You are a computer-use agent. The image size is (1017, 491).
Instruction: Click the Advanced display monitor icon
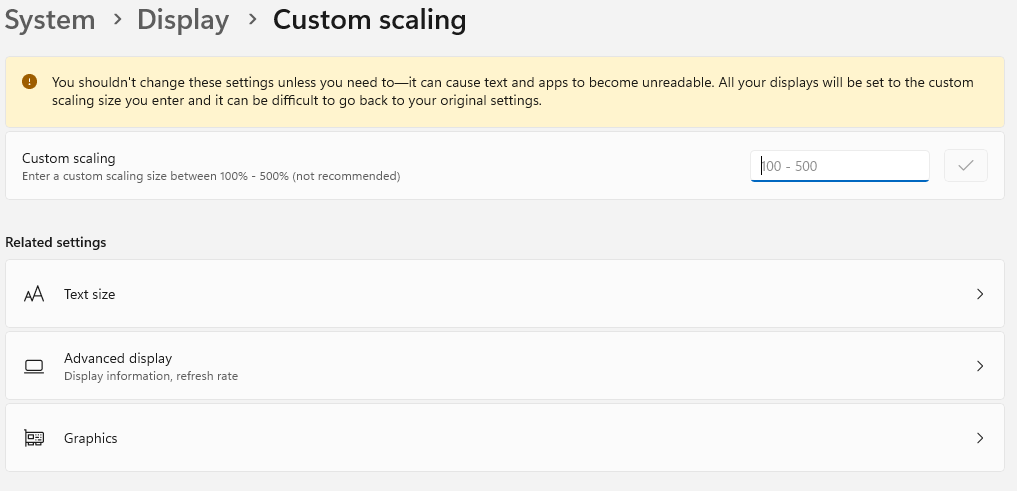[x=34, y=366]
